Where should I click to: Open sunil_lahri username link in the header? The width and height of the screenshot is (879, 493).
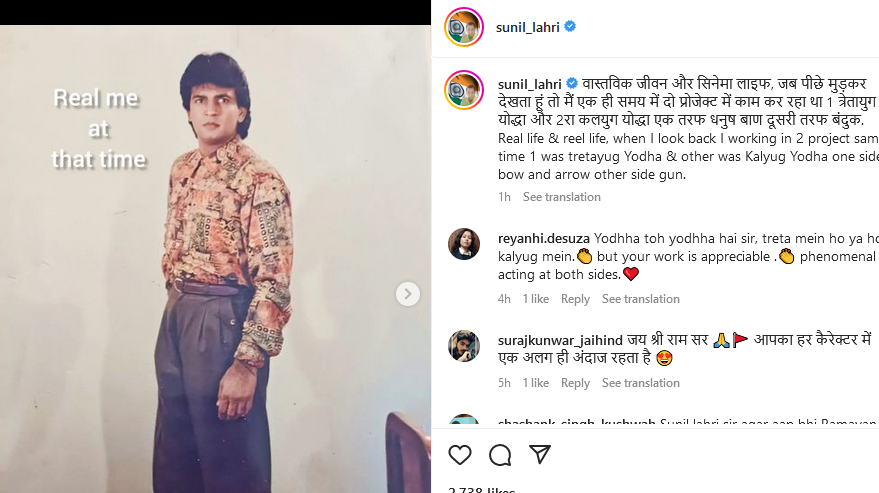pos(529,27)
